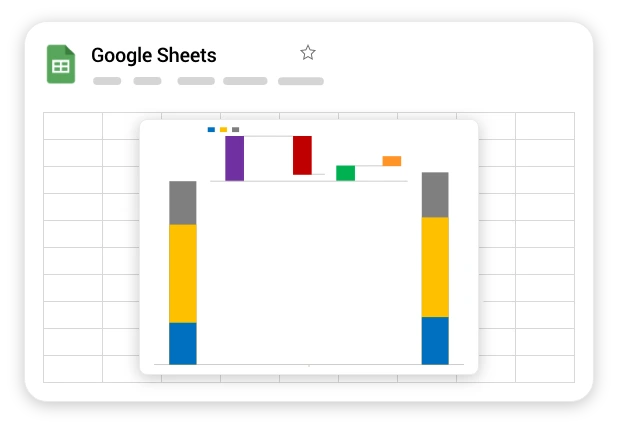Click the yellow segment of right stacked column

click(435, 267)
